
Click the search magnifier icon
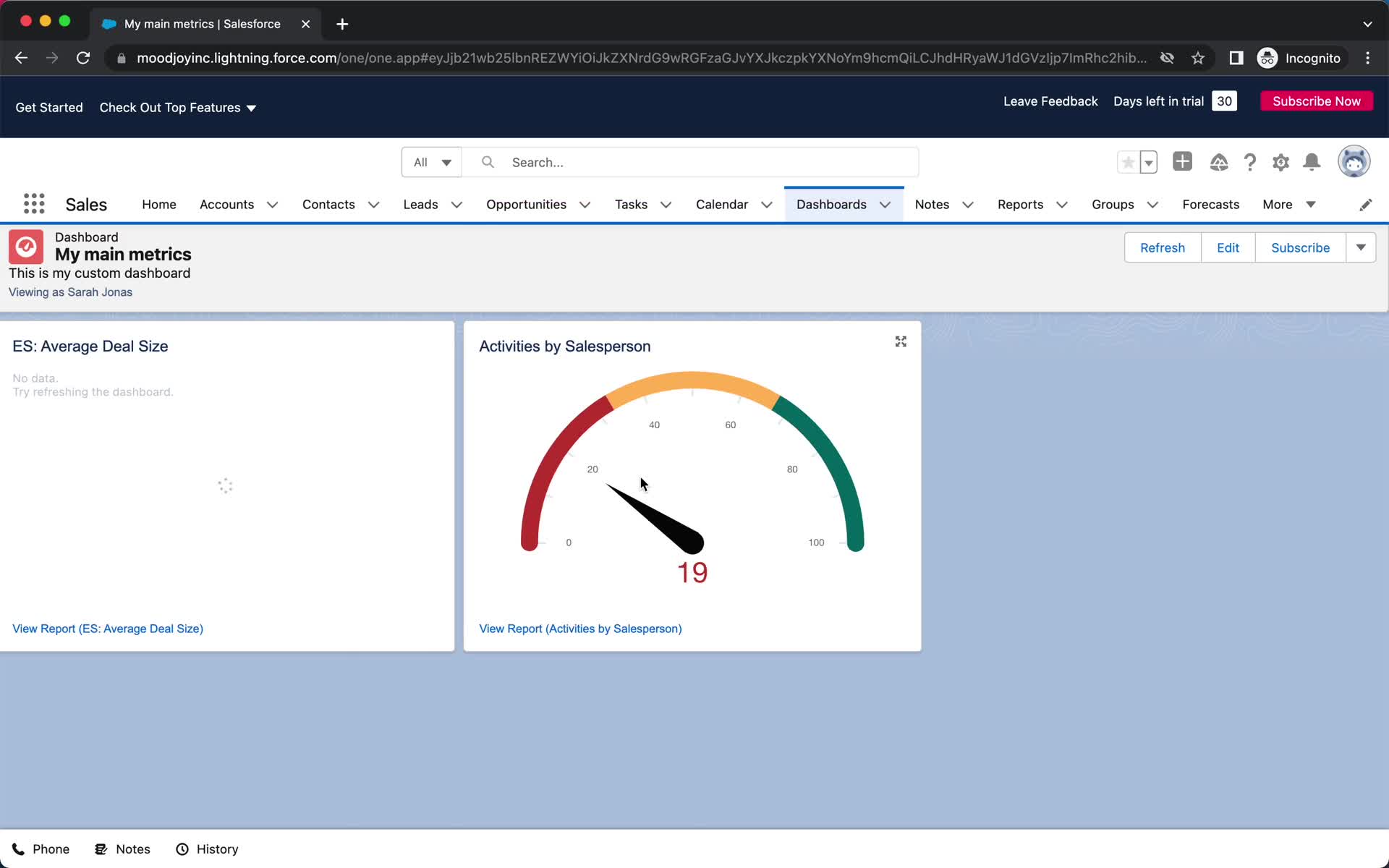tap(488, 162)
